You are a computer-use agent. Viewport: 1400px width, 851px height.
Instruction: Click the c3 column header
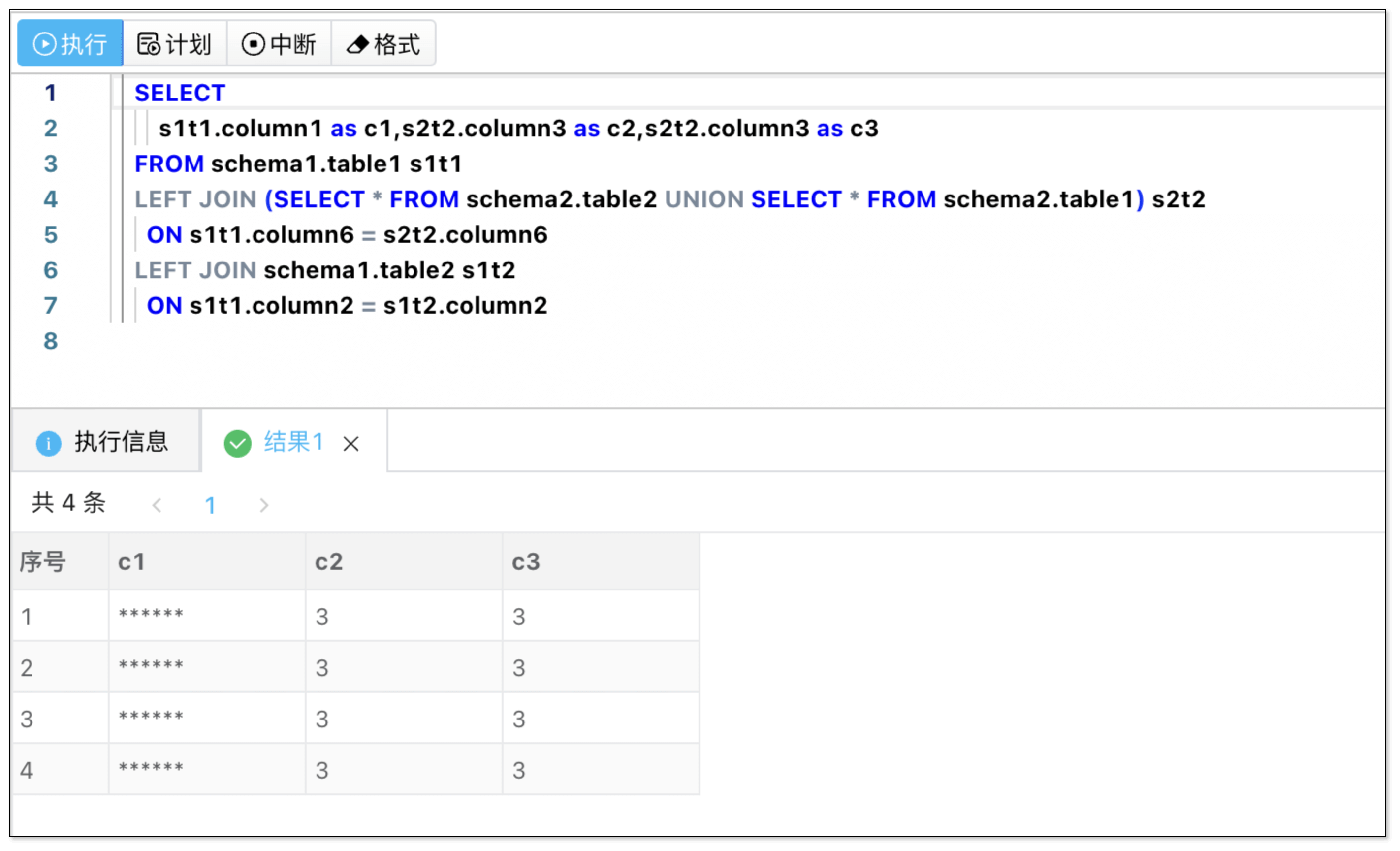point(526,561)
